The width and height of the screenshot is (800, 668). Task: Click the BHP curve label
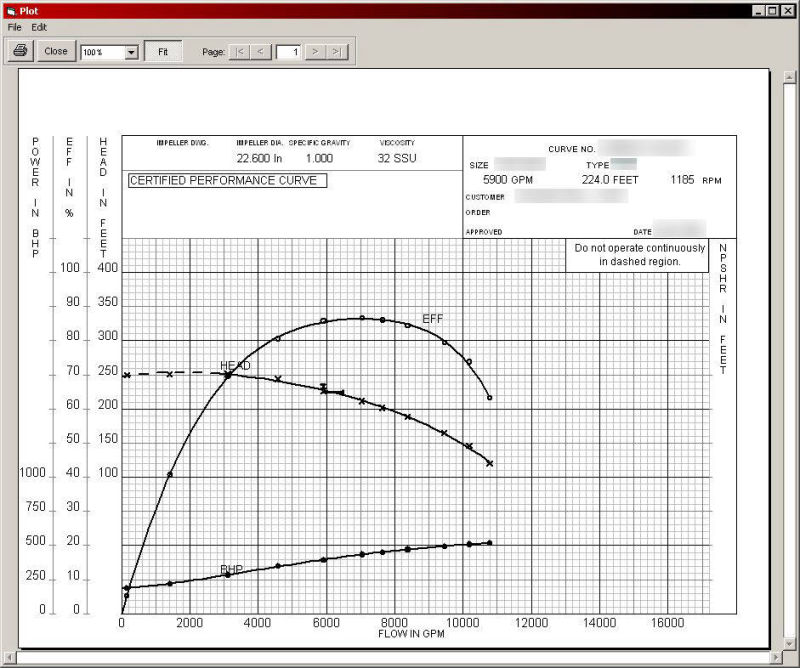231,569
